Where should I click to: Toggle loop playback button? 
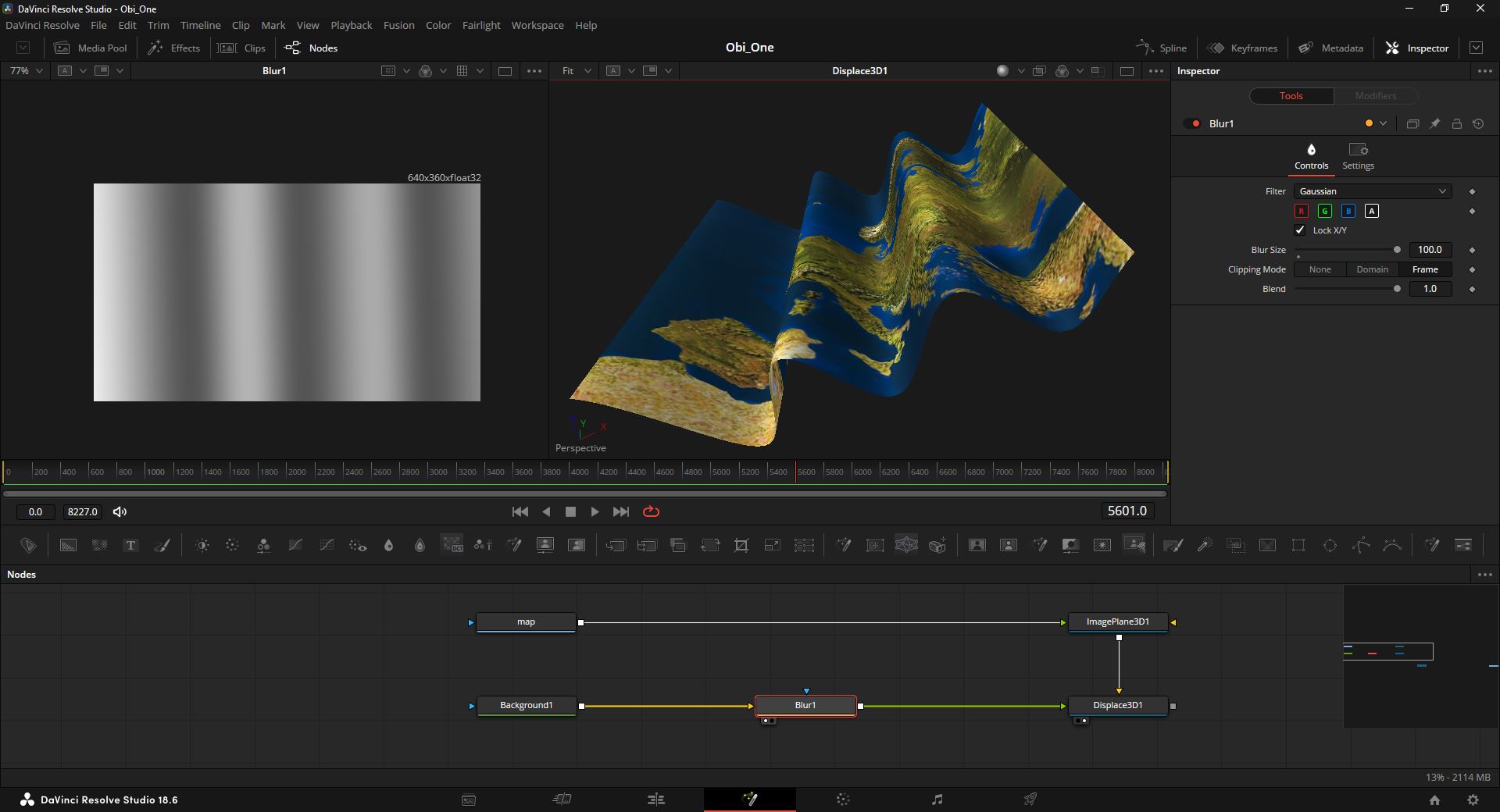coord(651,511)
